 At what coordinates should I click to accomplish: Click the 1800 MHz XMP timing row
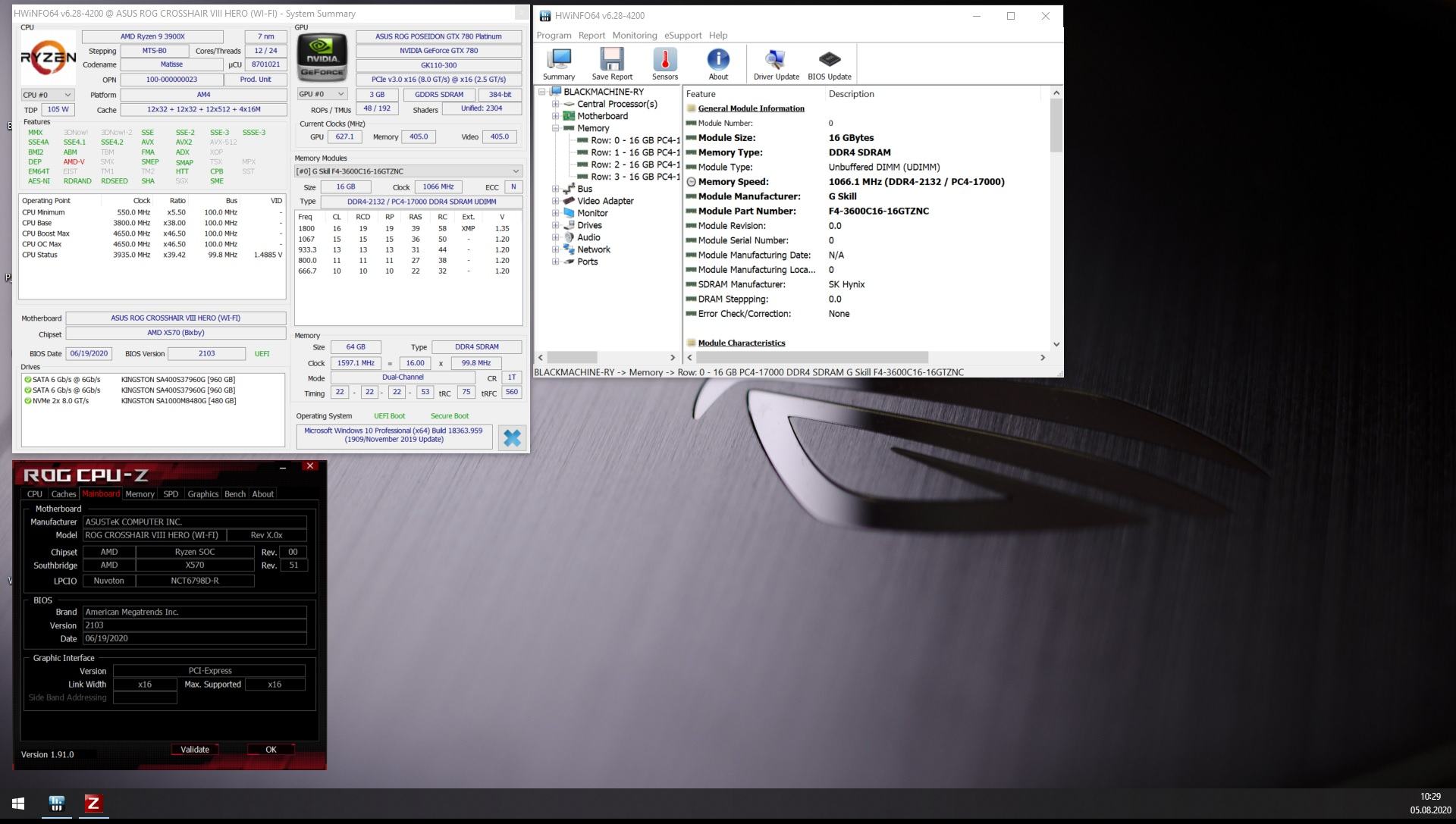pos(408,228)
